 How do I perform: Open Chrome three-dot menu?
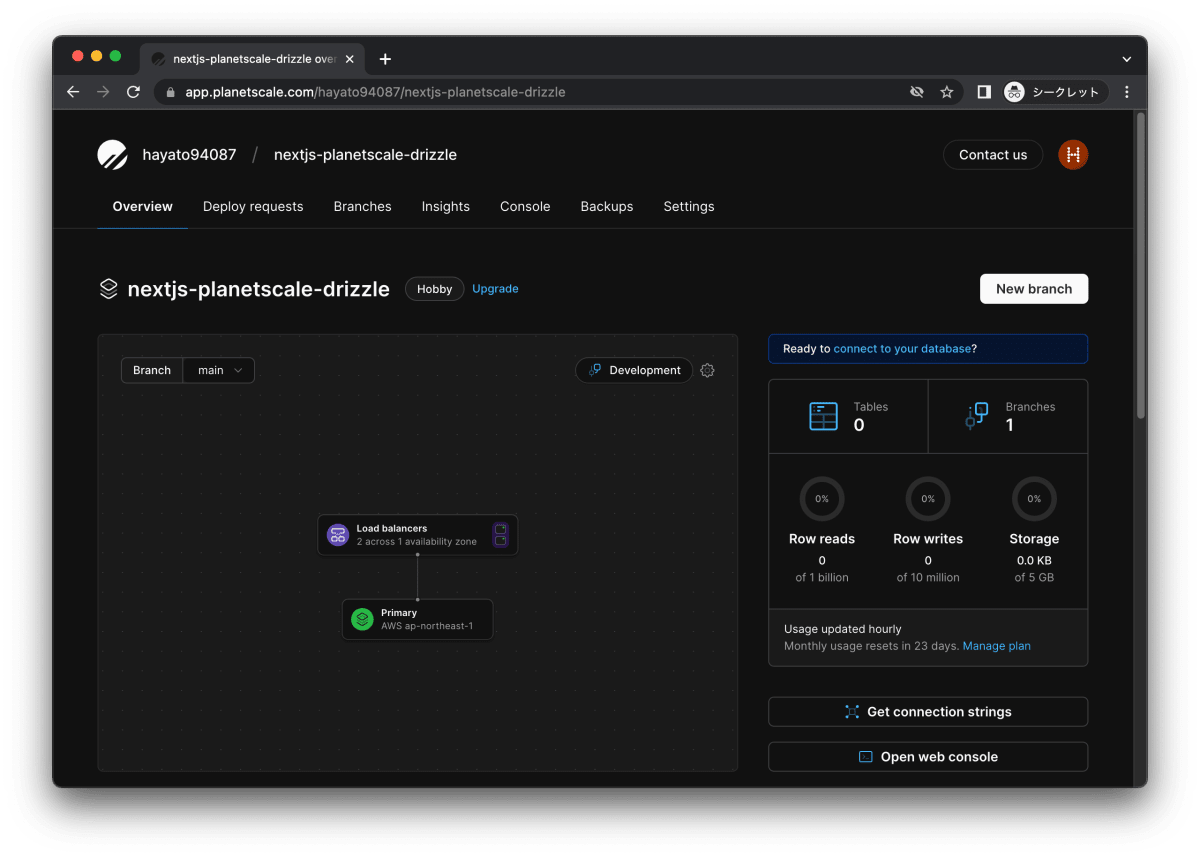[x=1127, y=92]
